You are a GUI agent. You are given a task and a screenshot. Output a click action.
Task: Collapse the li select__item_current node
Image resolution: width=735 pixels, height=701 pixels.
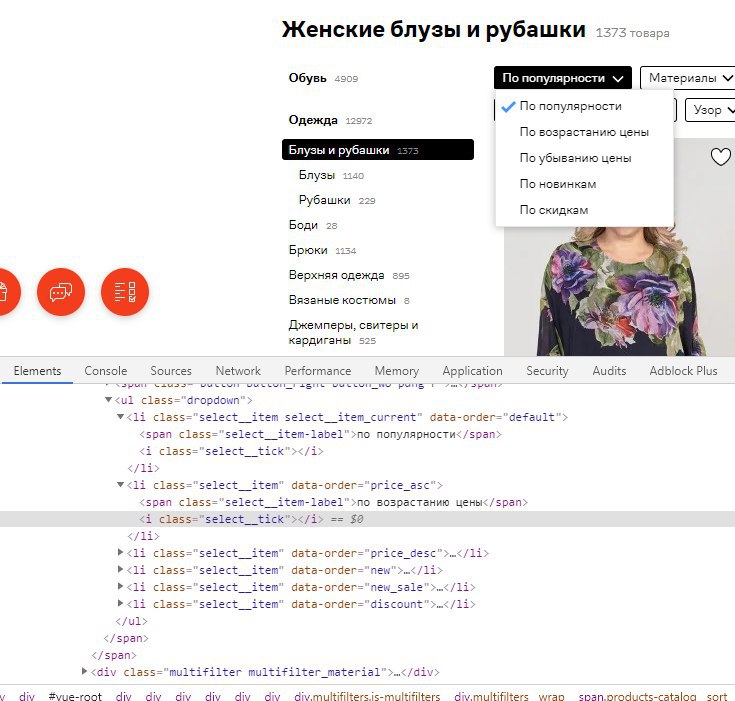coord(120,417)
